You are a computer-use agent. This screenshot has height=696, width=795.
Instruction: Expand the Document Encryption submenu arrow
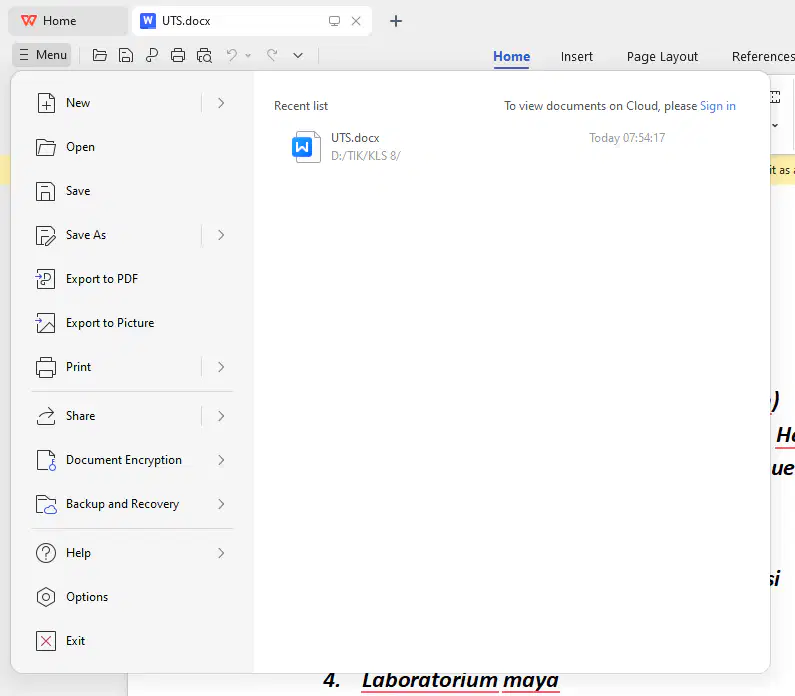tap(221, 460)
